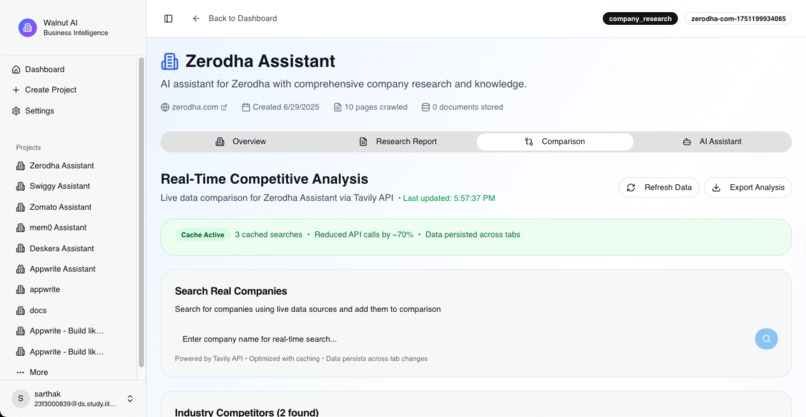Click the large blue Zerodha Assistant header icon

[170, 61]
